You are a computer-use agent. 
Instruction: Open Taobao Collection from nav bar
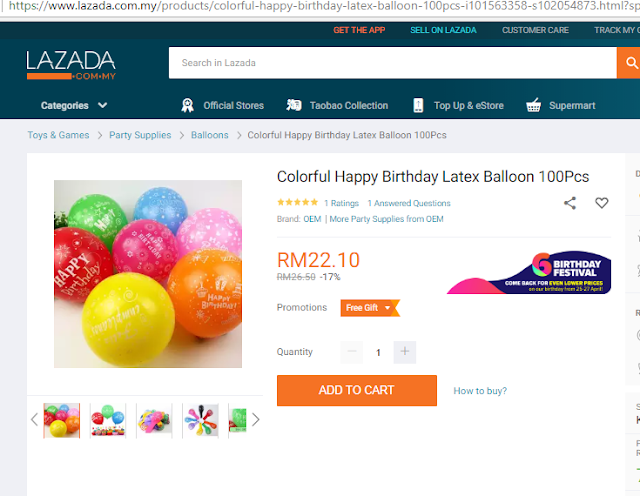coord(337,105)
